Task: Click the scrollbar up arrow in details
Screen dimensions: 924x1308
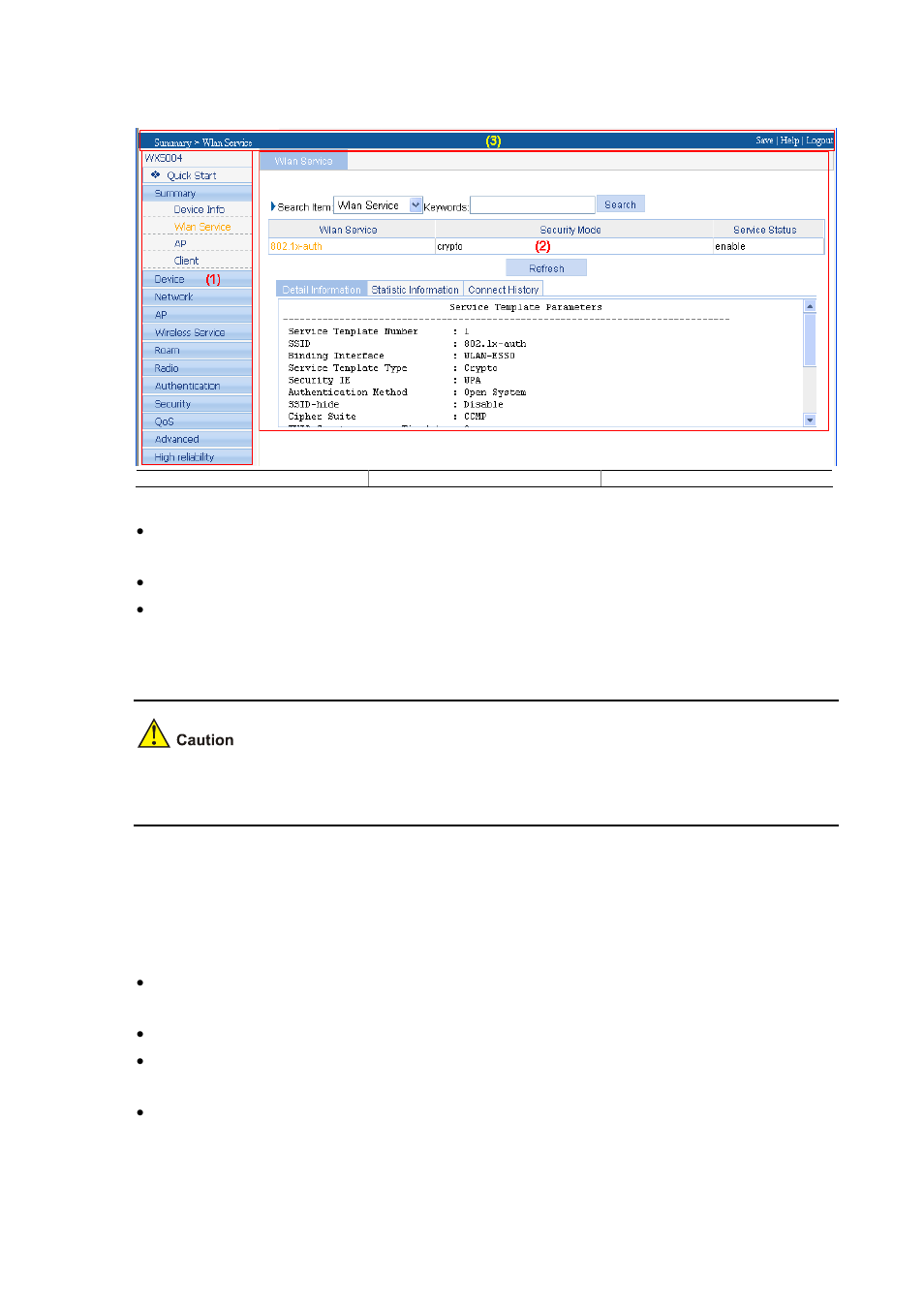Action: click(x=810, y=305)
